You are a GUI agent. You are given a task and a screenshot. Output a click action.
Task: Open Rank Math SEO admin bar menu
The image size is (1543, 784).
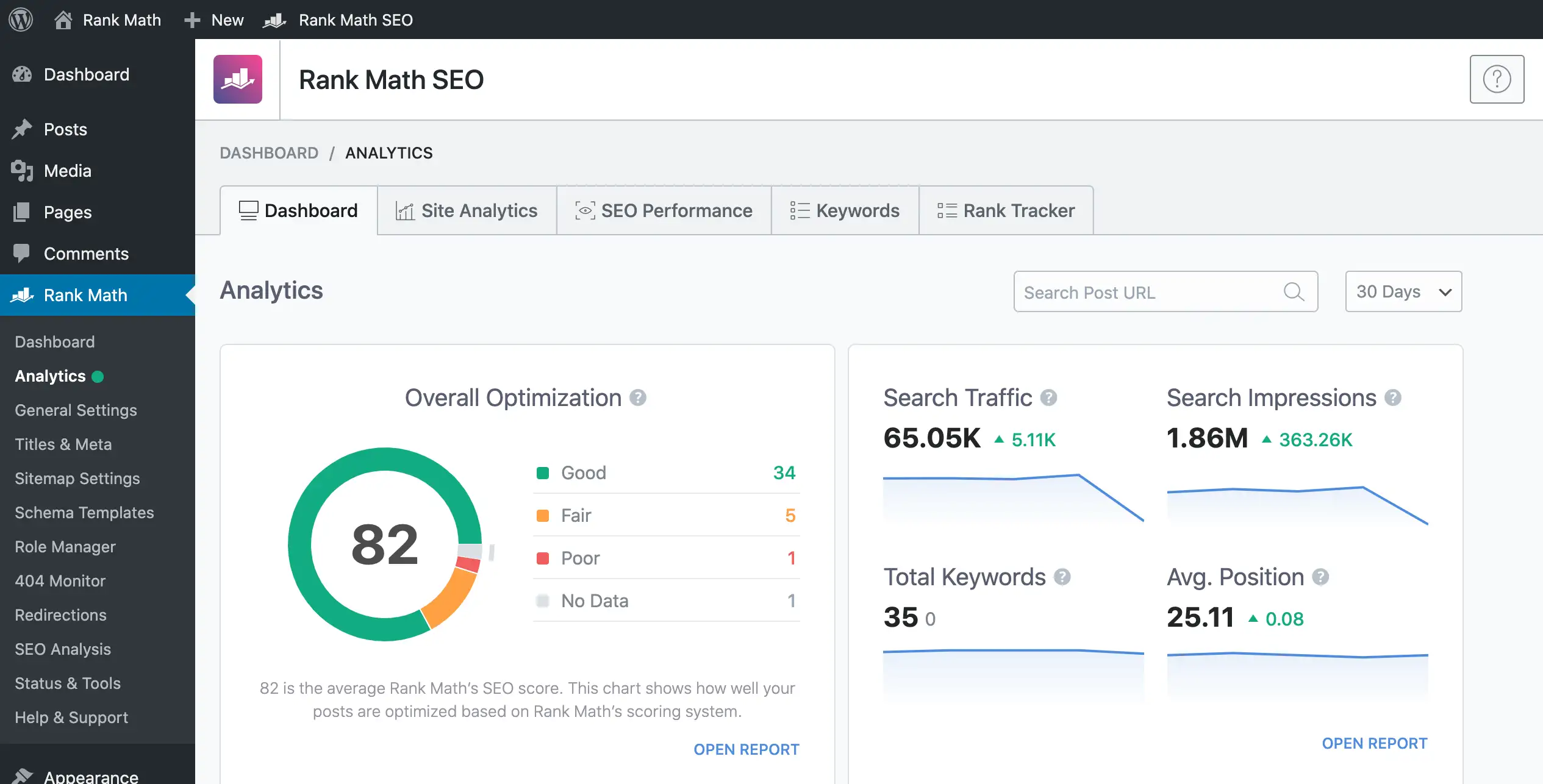click(x=338, y=20)
